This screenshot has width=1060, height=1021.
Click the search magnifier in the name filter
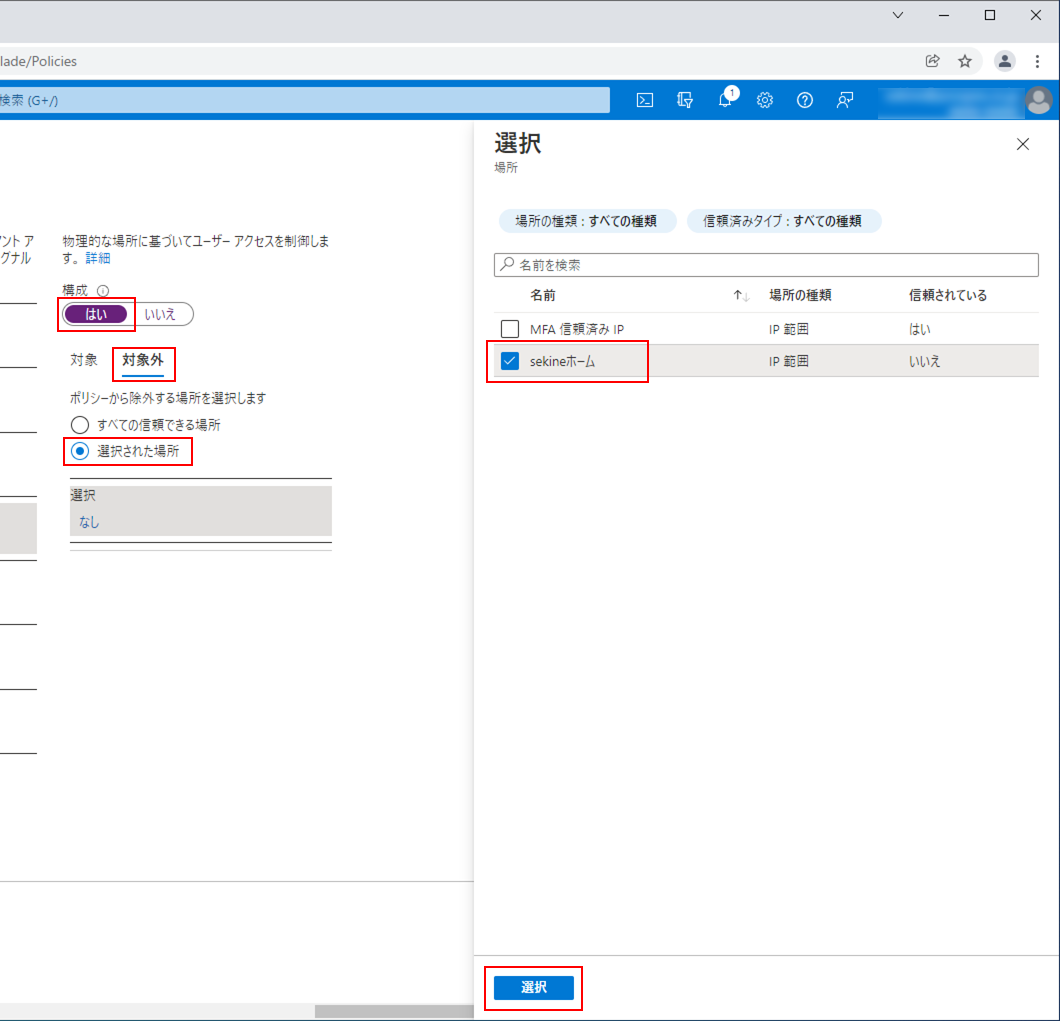tap(507, 264)
